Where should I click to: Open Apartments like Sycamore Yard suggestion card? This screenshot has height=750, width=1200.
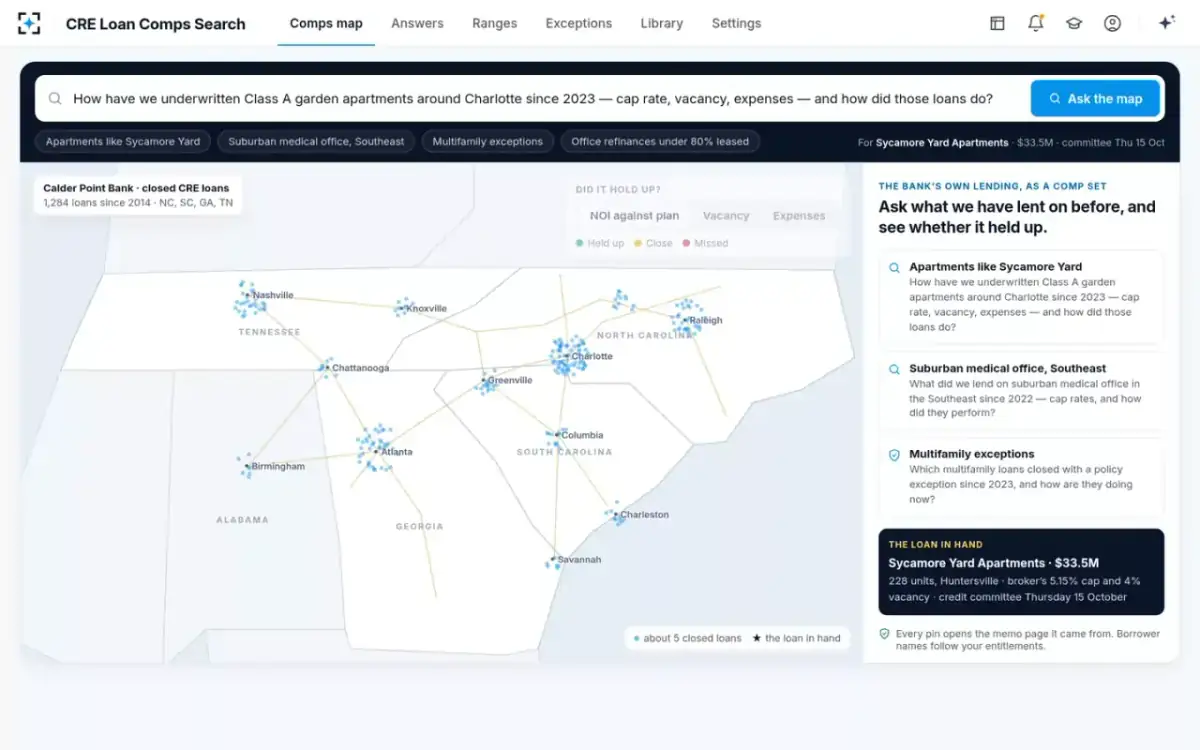point(1021,298)
